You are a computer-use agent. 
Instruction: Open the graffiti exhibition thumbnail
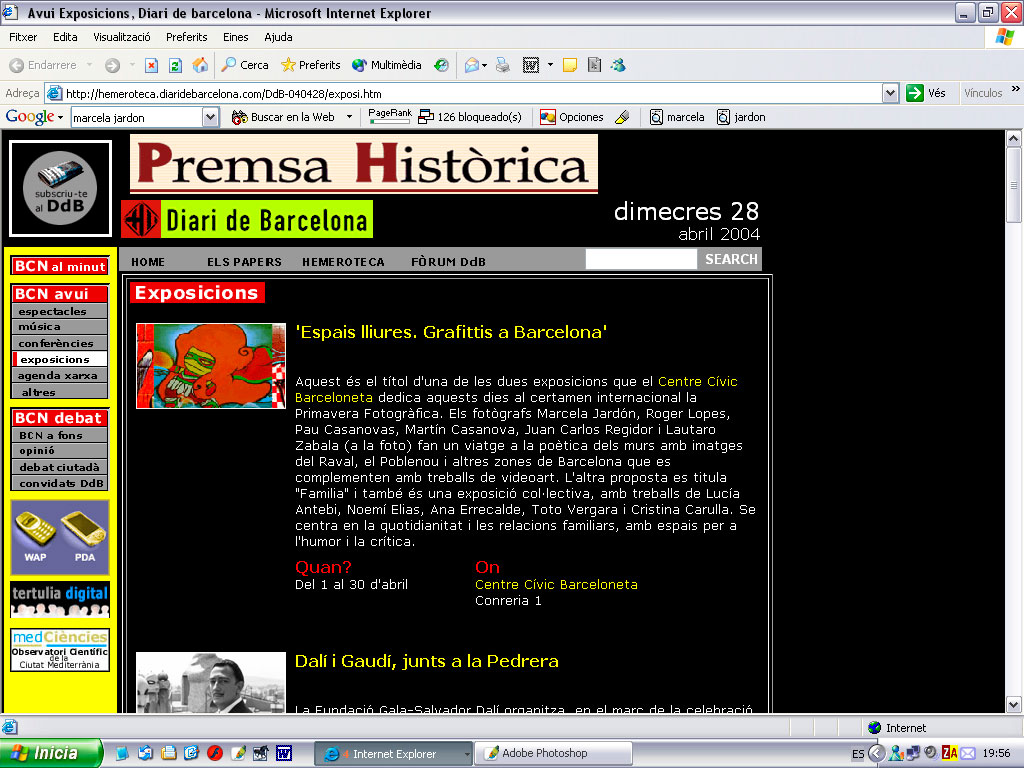211,366
